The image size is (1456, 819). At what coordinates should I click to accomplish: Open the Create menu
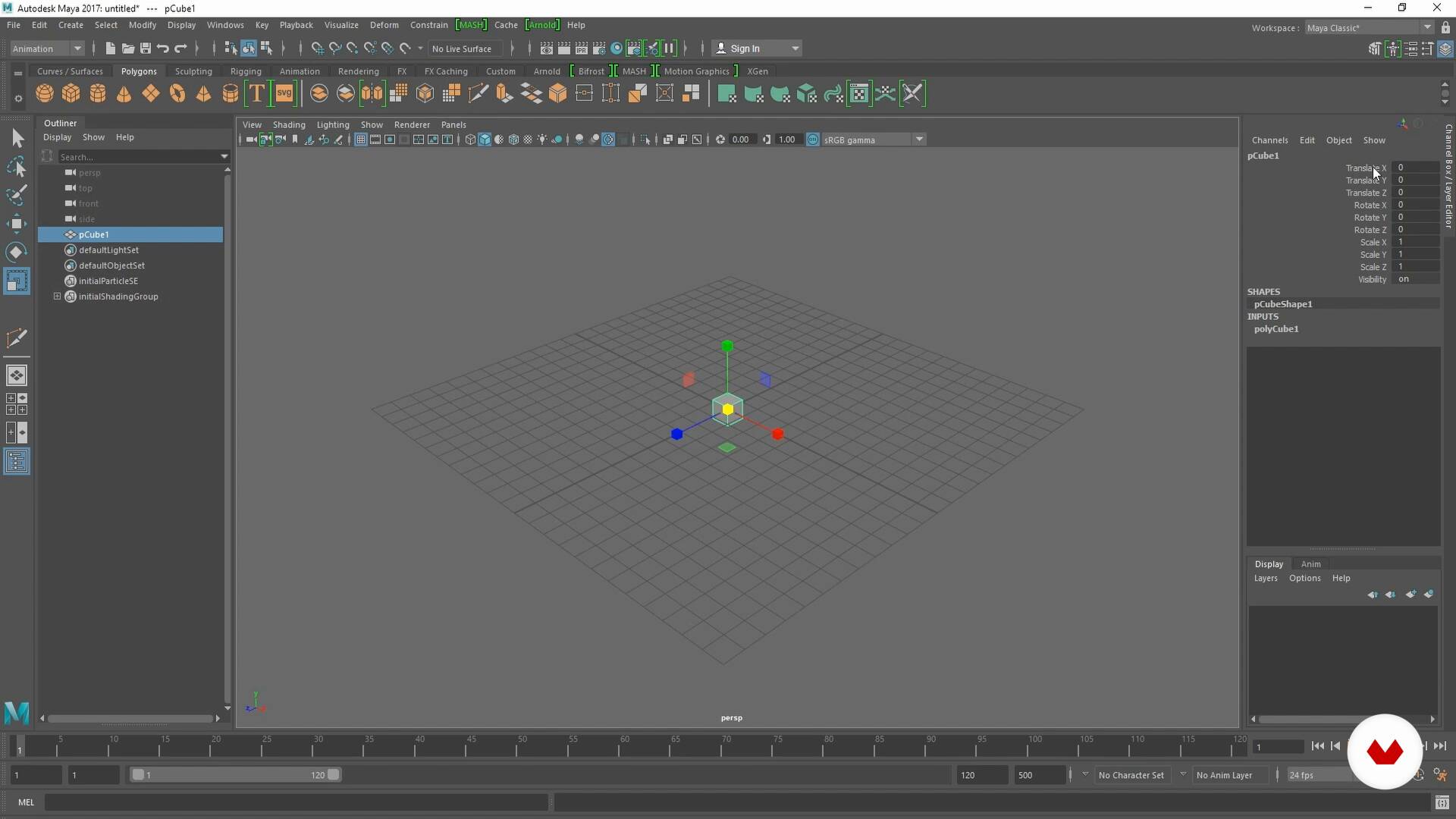(x=71, y=25)
